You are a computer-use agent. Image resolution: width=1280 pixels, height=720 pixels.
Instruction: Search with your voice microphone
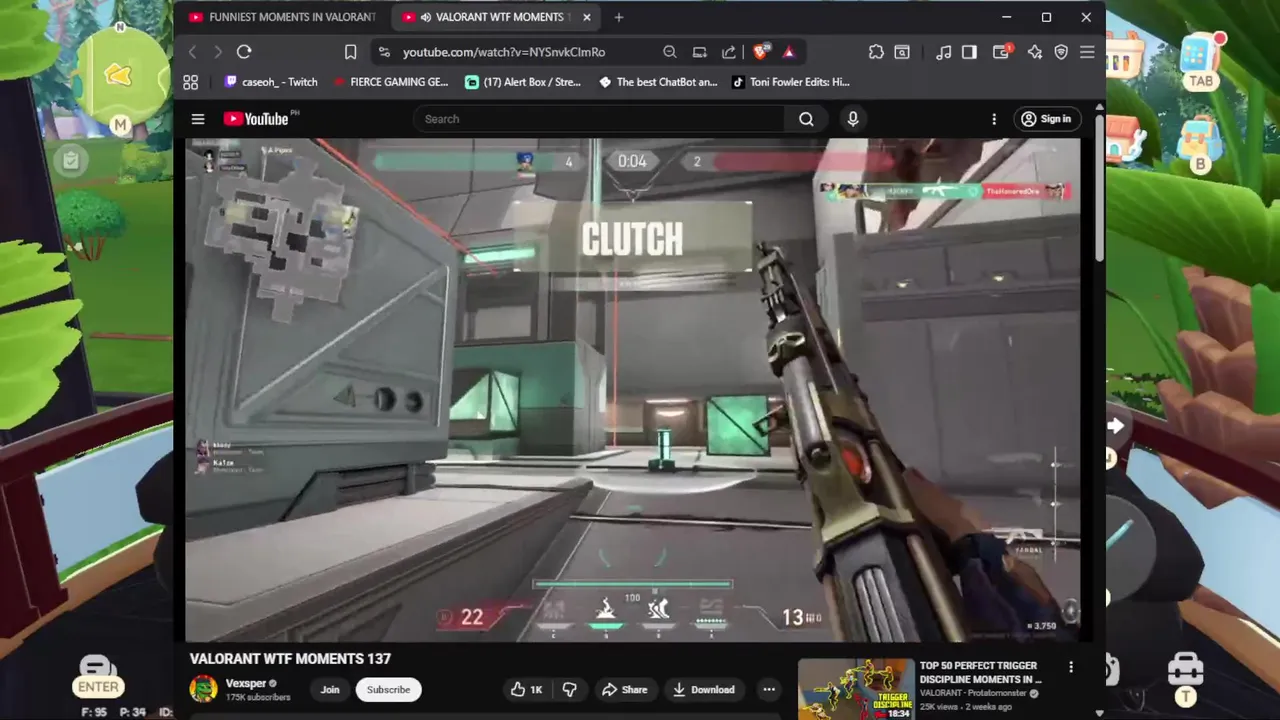pyautogui.click(x=853, y=119)
